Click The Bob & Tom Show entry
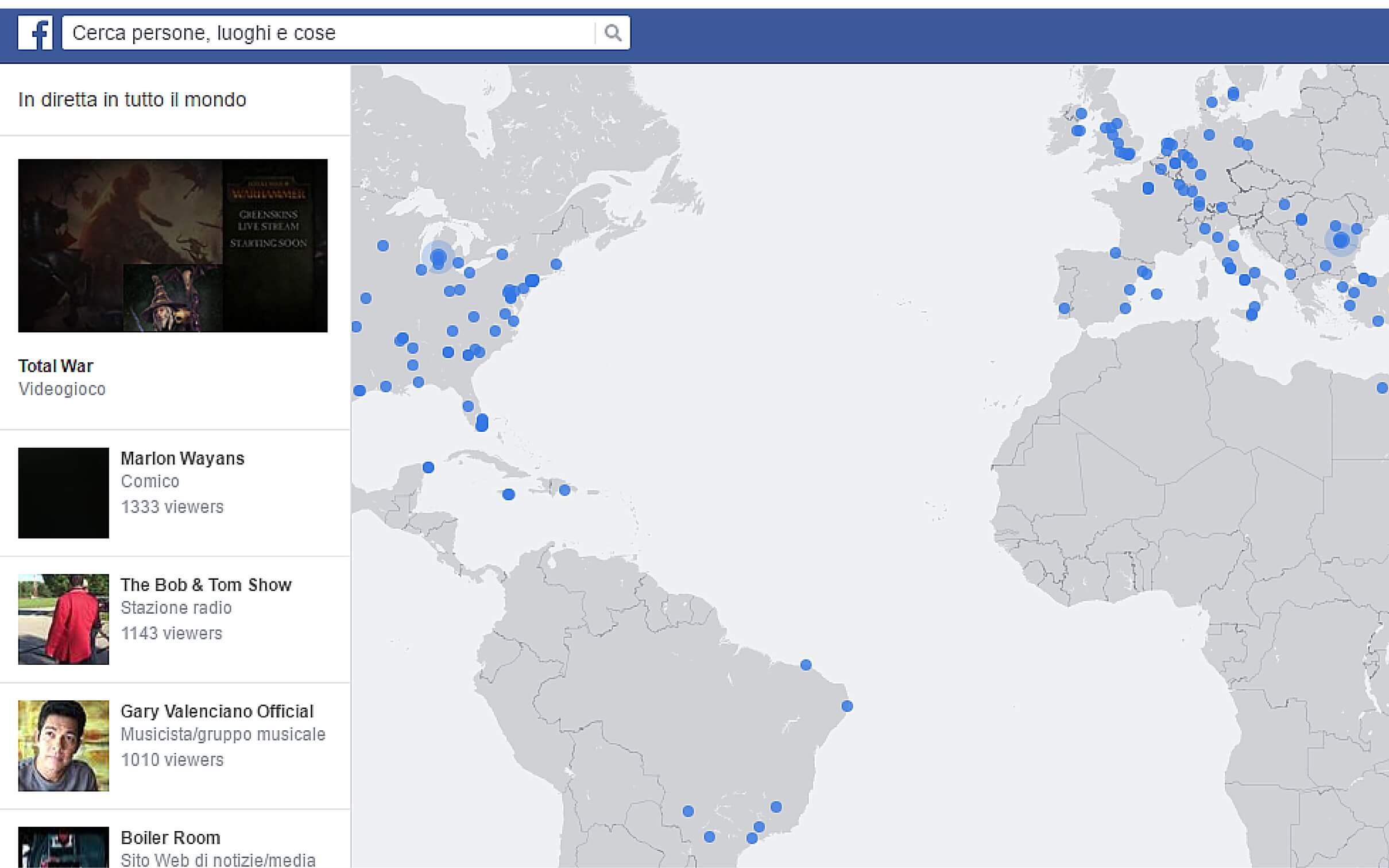 coord(206,584)
